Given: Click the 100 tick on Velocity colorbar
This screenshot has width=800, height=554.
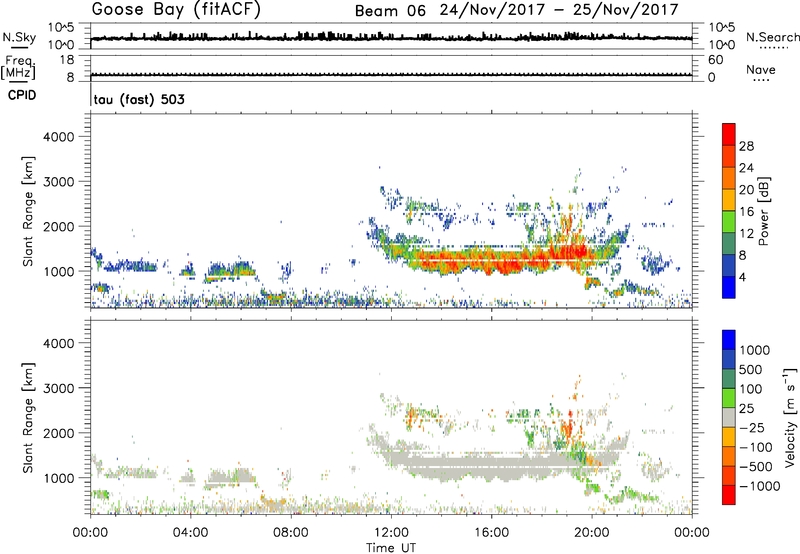Looking at the screenshot, I should (749, 389).
